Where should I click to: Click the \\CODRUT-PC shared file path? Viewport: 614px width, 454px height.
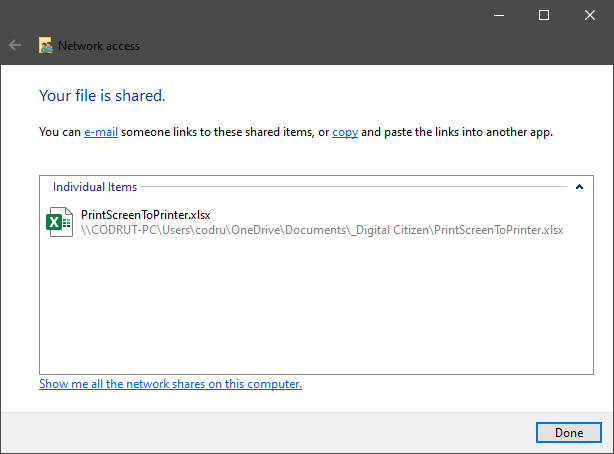[322, 230]
